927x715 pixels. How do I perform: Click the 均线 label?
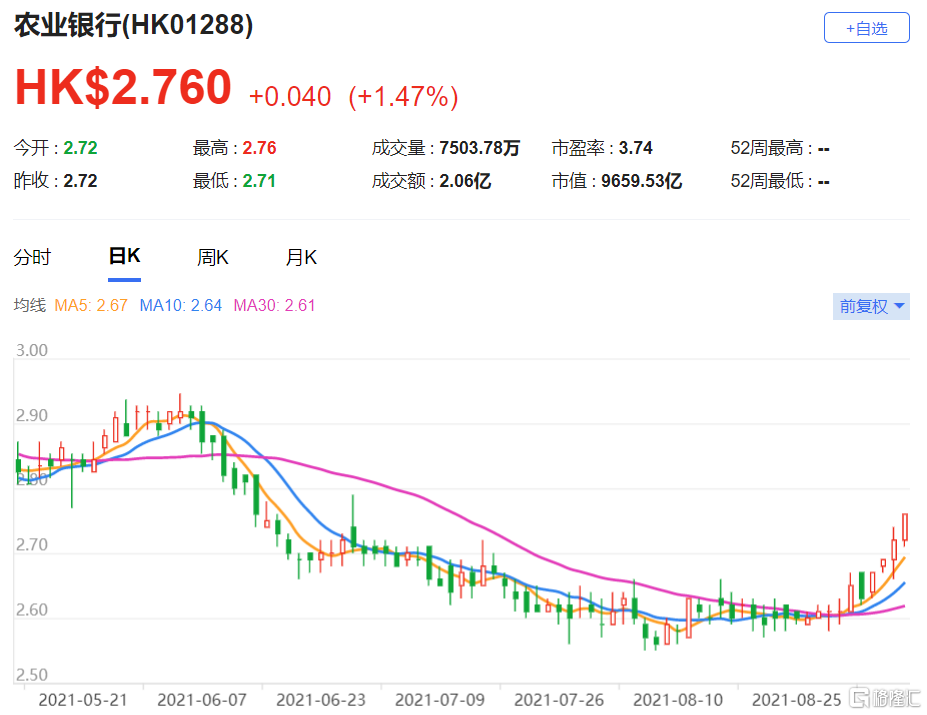[30, 305]
